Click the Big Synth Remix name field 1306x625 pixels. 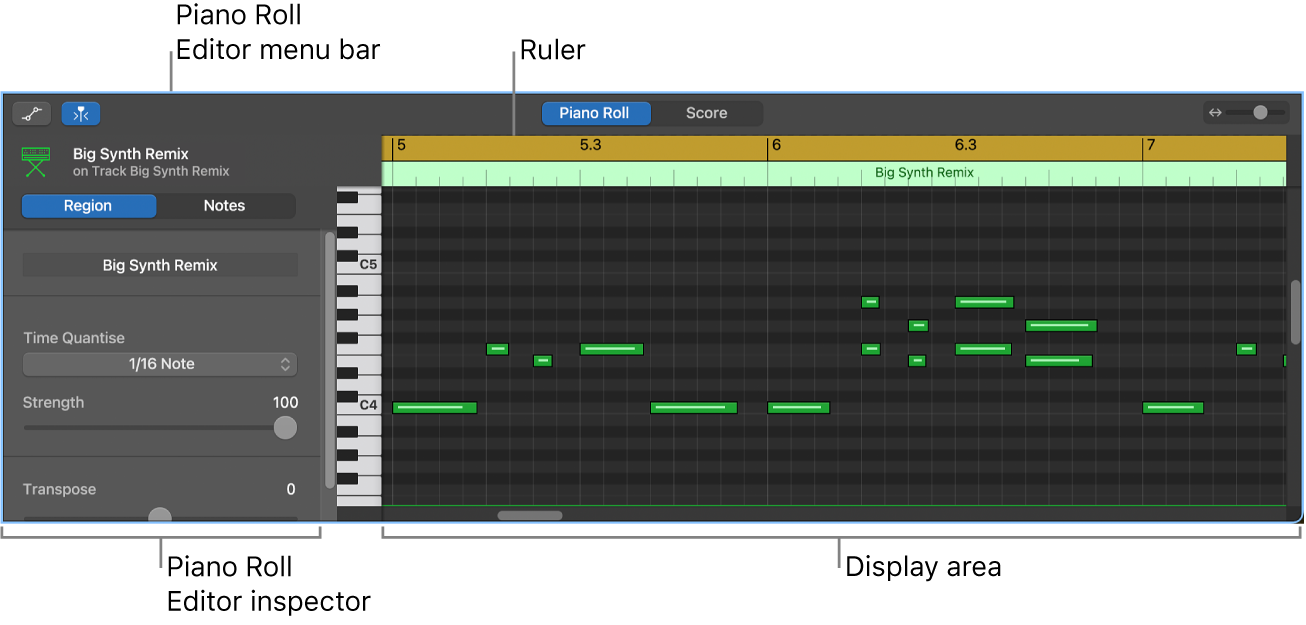click(160, 265)
